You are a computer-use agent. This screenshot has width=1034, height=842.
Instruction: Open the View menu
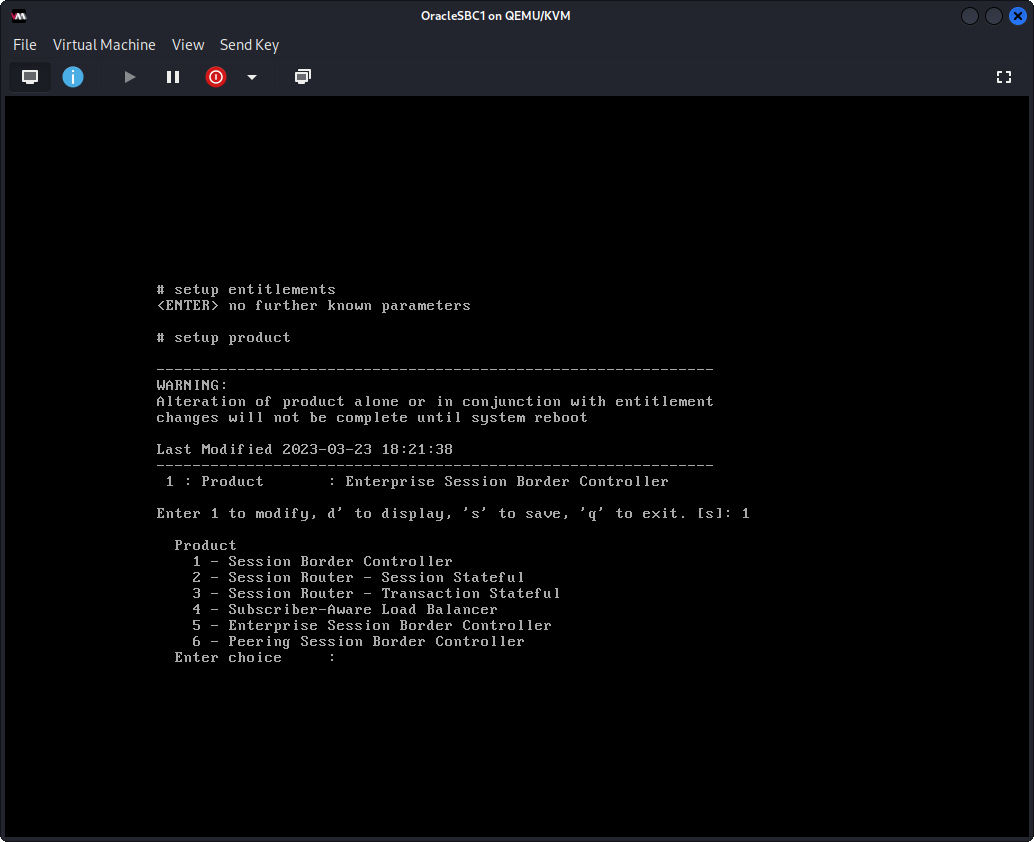188,45
